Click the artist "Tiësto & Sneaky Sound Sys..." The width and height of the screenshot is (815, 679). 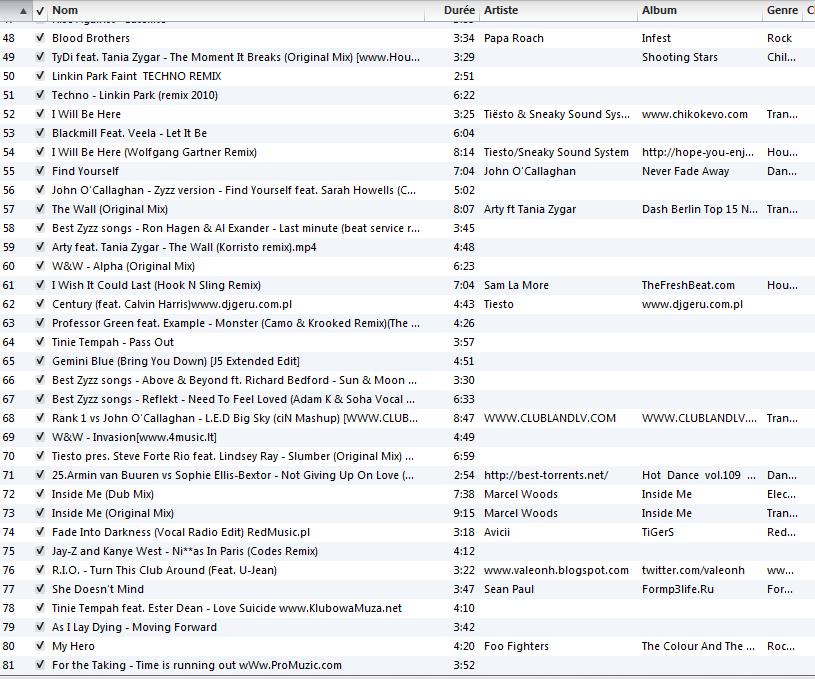(x=557, y=114)
